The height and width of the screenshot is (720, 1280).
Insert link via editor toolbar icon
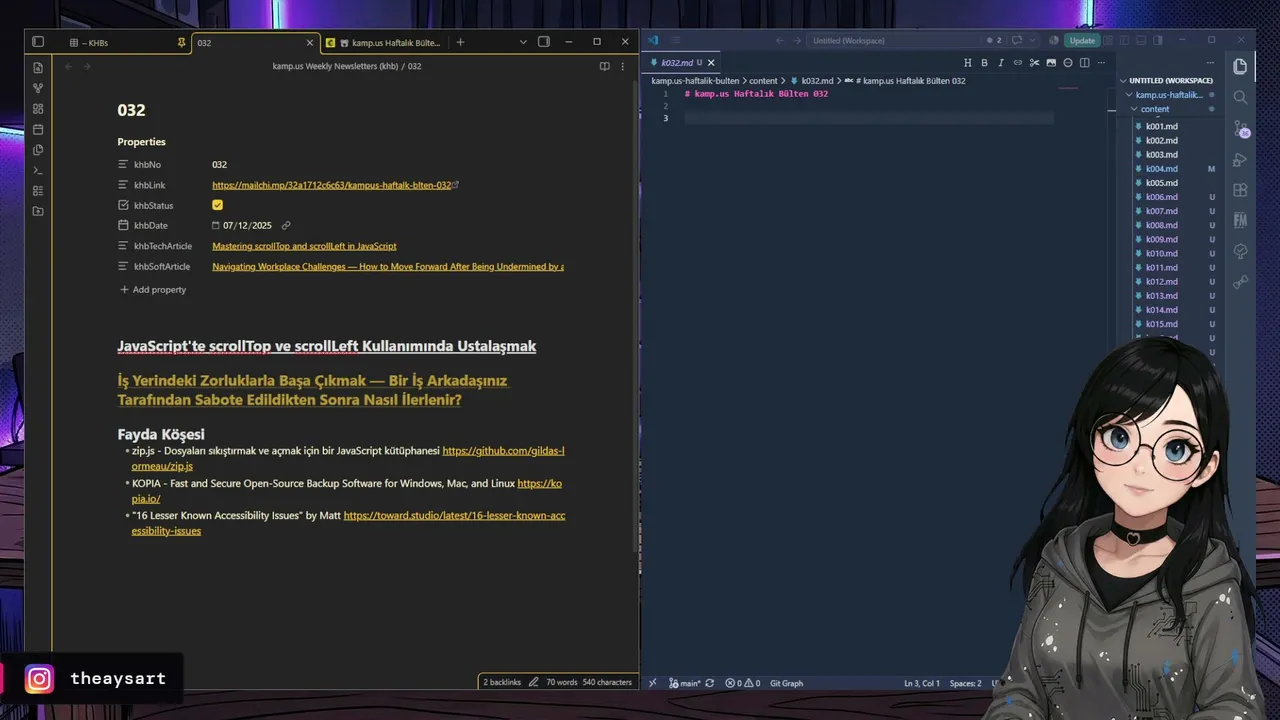tap(1018, 63)
